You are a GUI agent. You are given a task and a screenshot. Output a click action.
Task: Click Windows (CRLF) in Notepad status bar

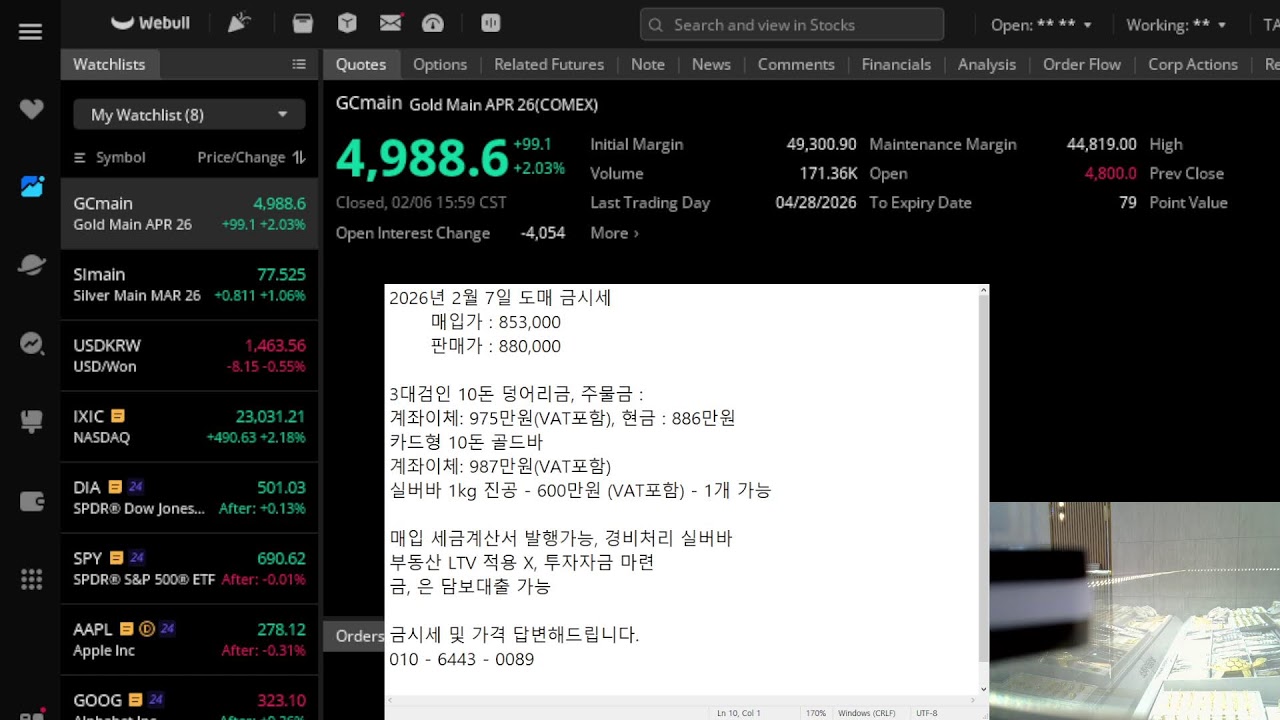867,713
